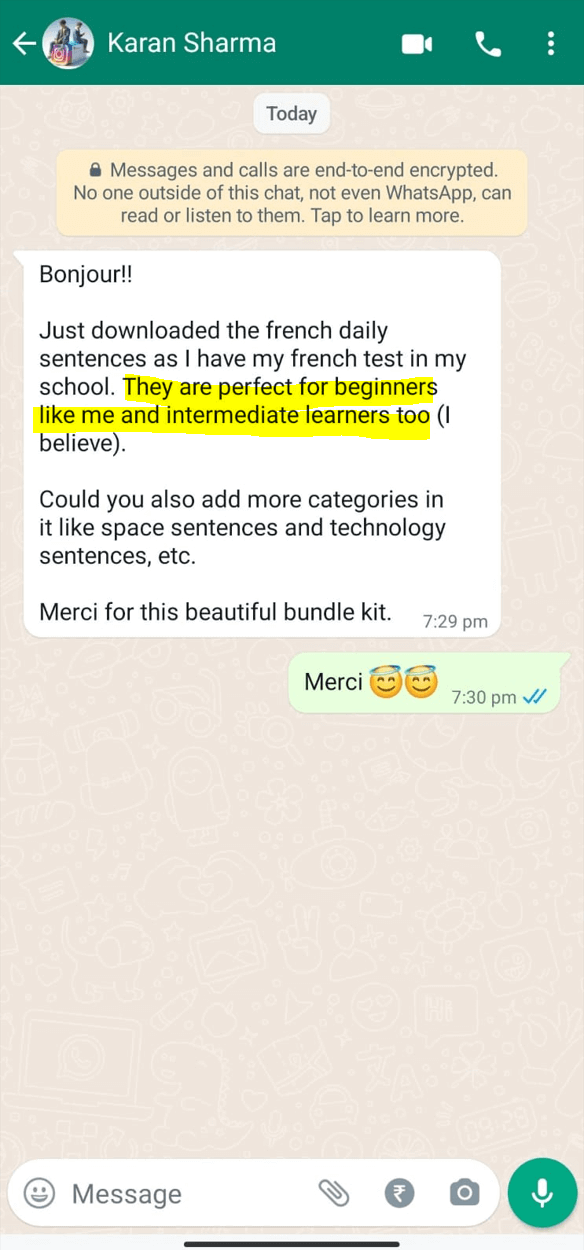The height and width of the screenshot is (1250, 584).
Task: Open Karan Sharma's profile picture
Action: click(68, 43)
